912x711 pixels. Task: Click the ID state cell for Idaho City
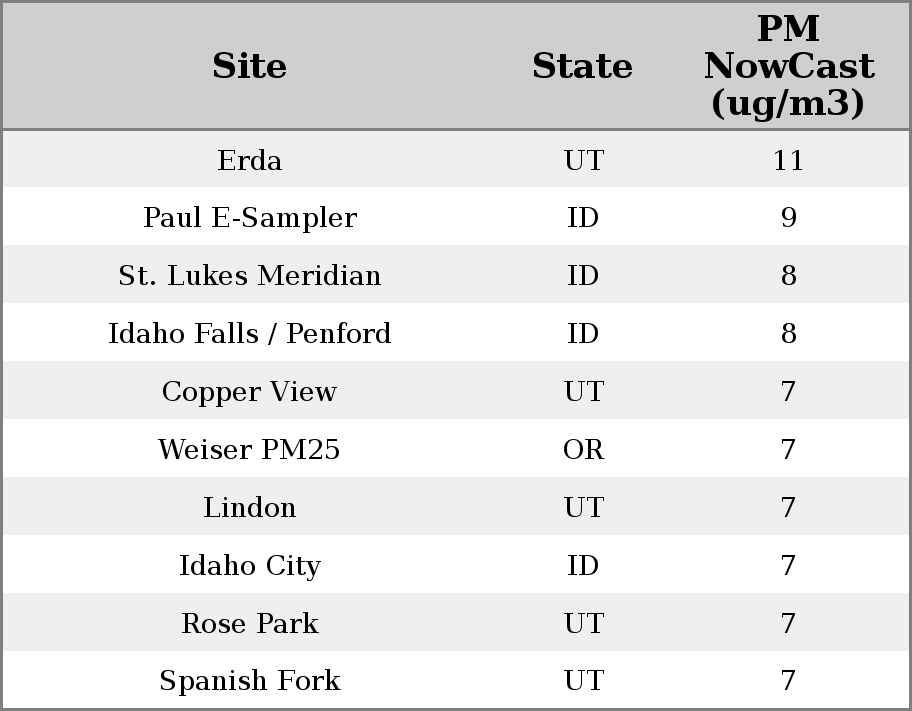pyautogui.click(x=583, y=566)
